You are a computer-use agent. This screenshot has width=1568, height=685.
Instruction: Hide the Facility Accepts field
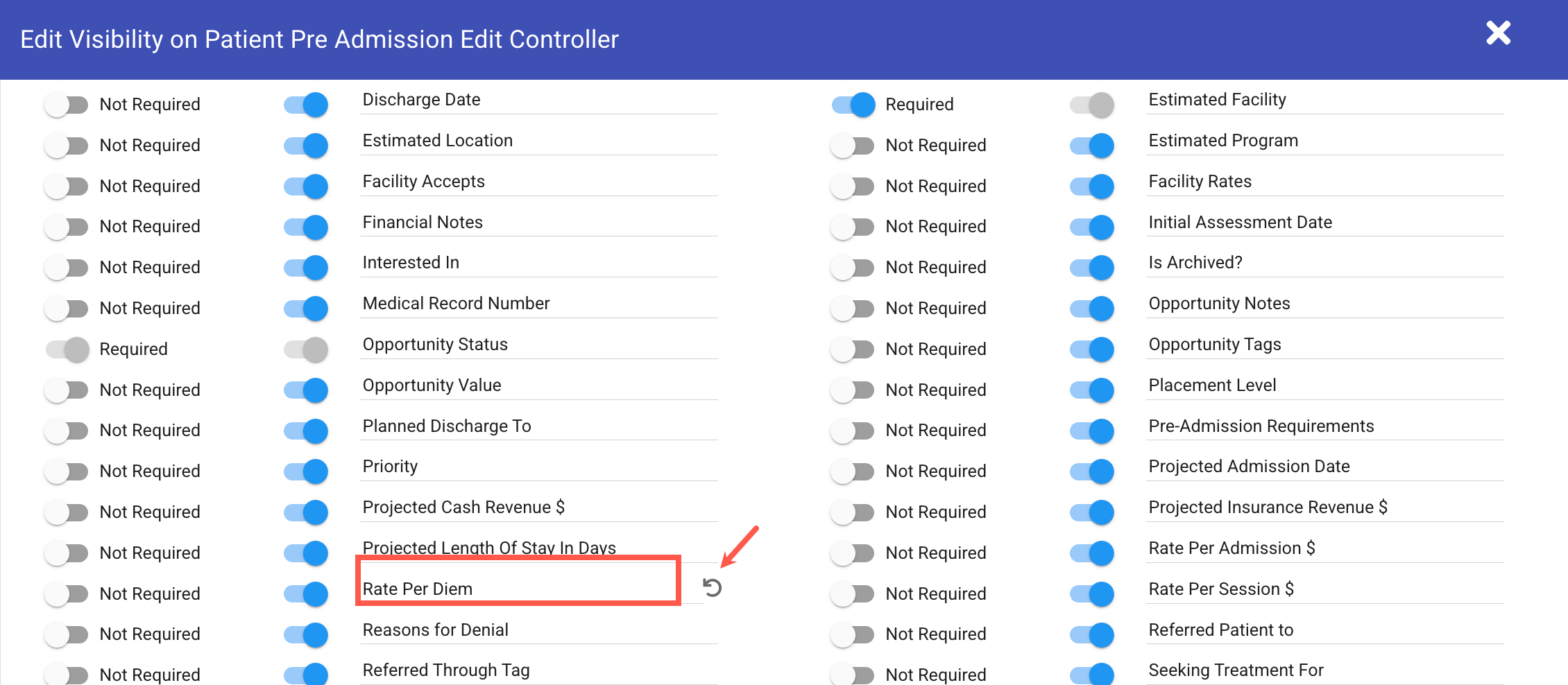[306, 187]
